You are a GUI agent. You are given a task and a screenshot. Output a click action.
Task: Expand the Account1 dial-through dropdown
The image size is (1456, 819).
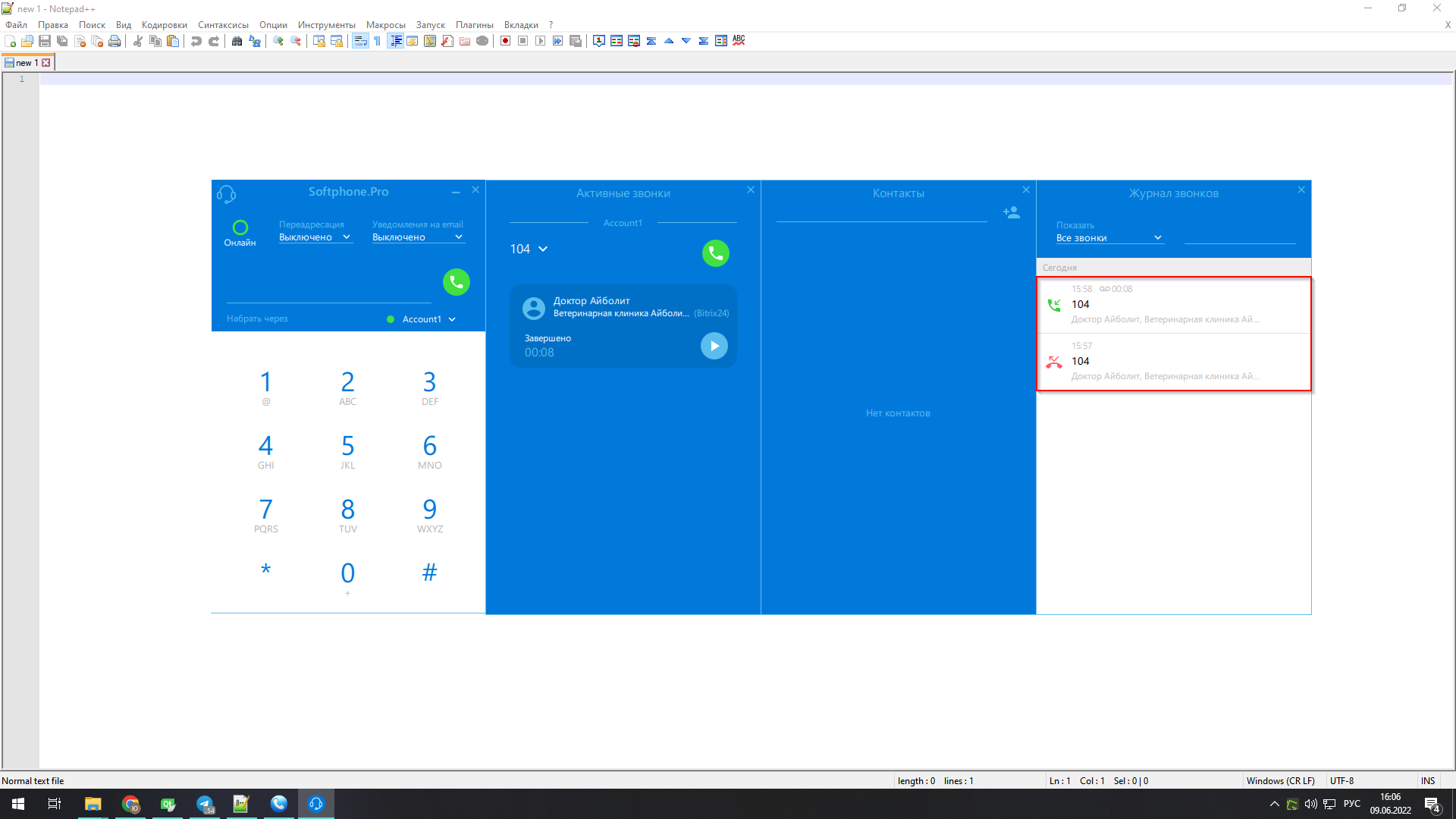point(428,319)
